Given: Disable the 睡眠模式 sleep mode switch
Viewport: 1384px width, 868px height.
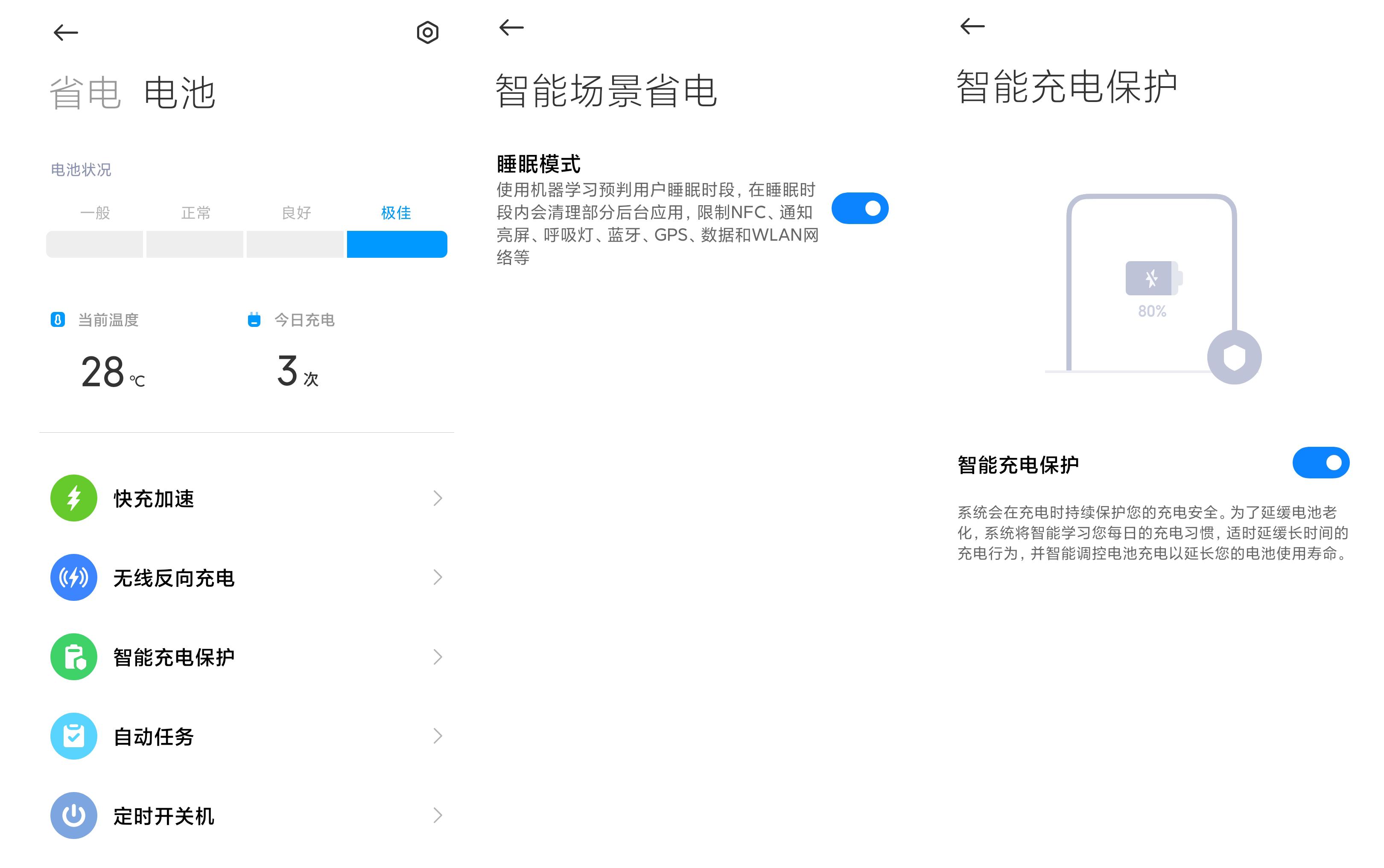Looking at the screenshot, I should click(x=860, y=208).
